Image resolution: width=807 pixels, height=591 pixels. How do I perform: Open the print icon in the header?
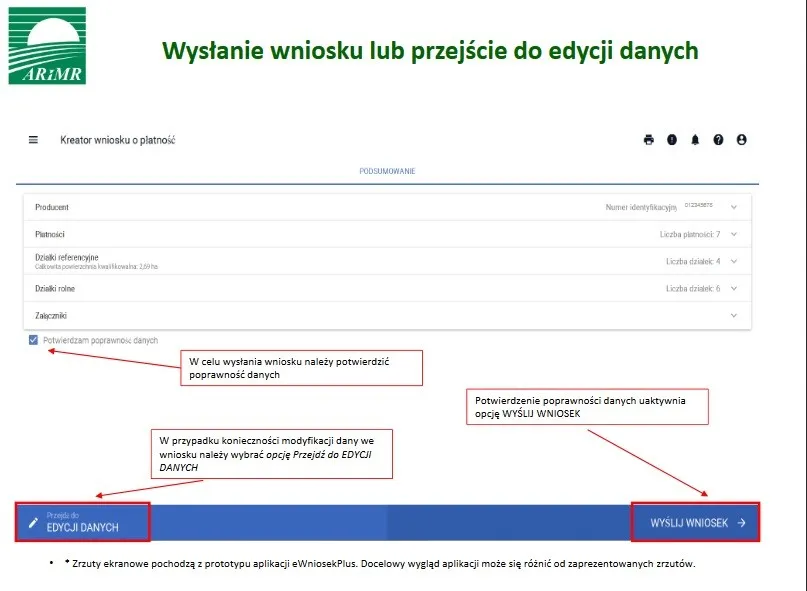click(649, 140)
